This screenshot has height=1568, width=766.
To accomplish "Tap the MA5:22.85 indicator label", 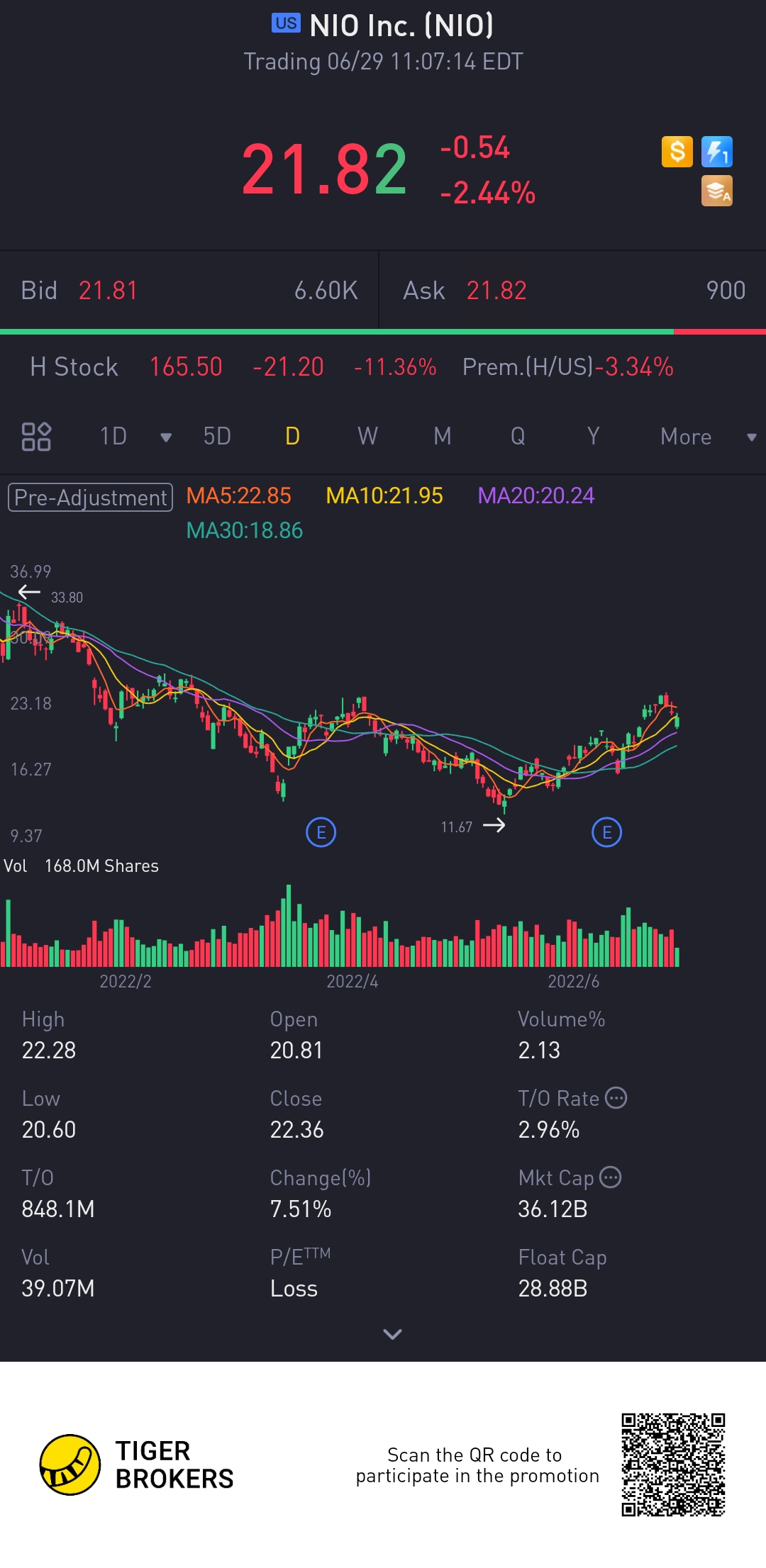I will point(239,495).
